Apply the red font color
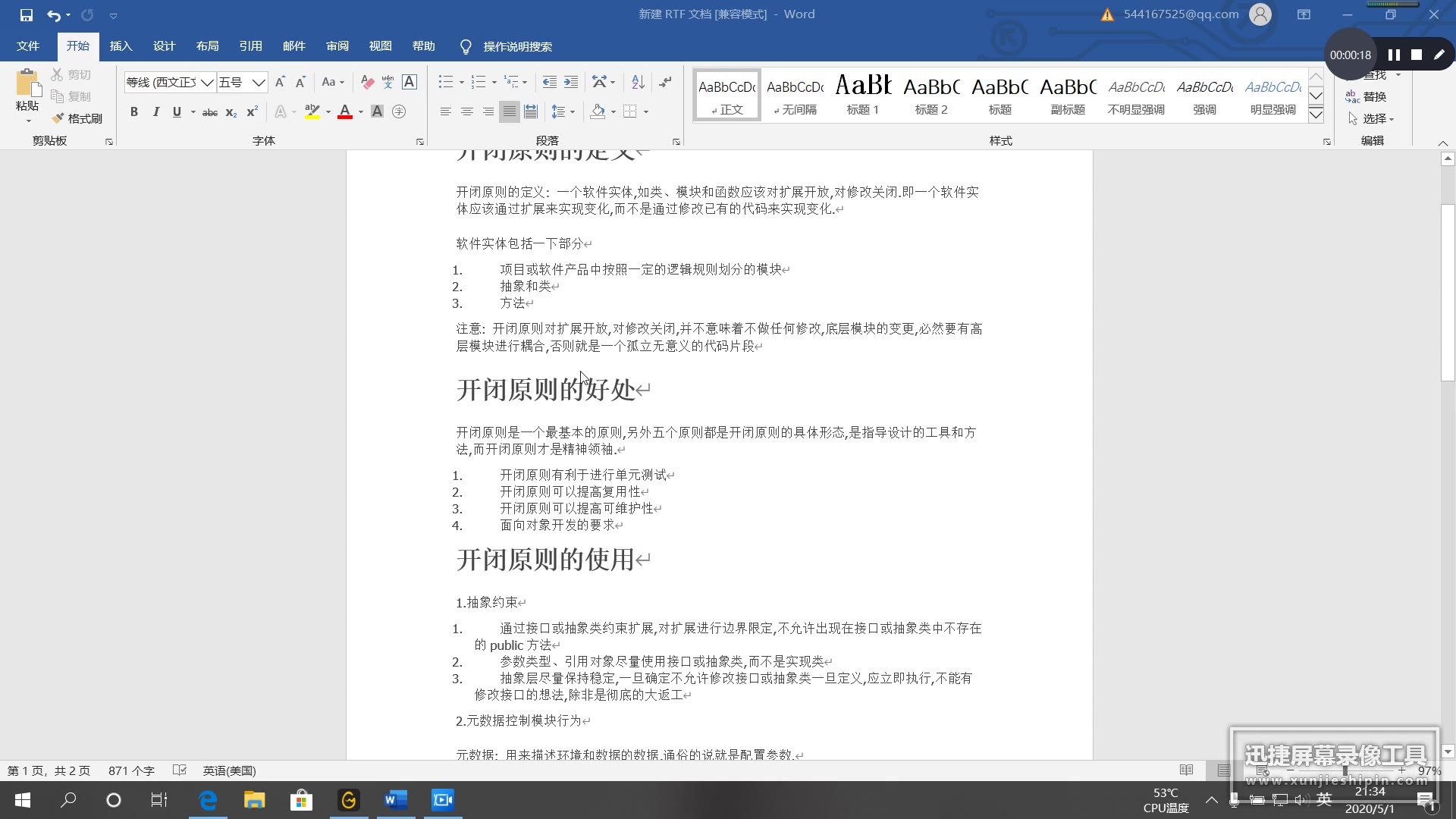Viewport: 1456px width, 819px height. pos(345,111)
